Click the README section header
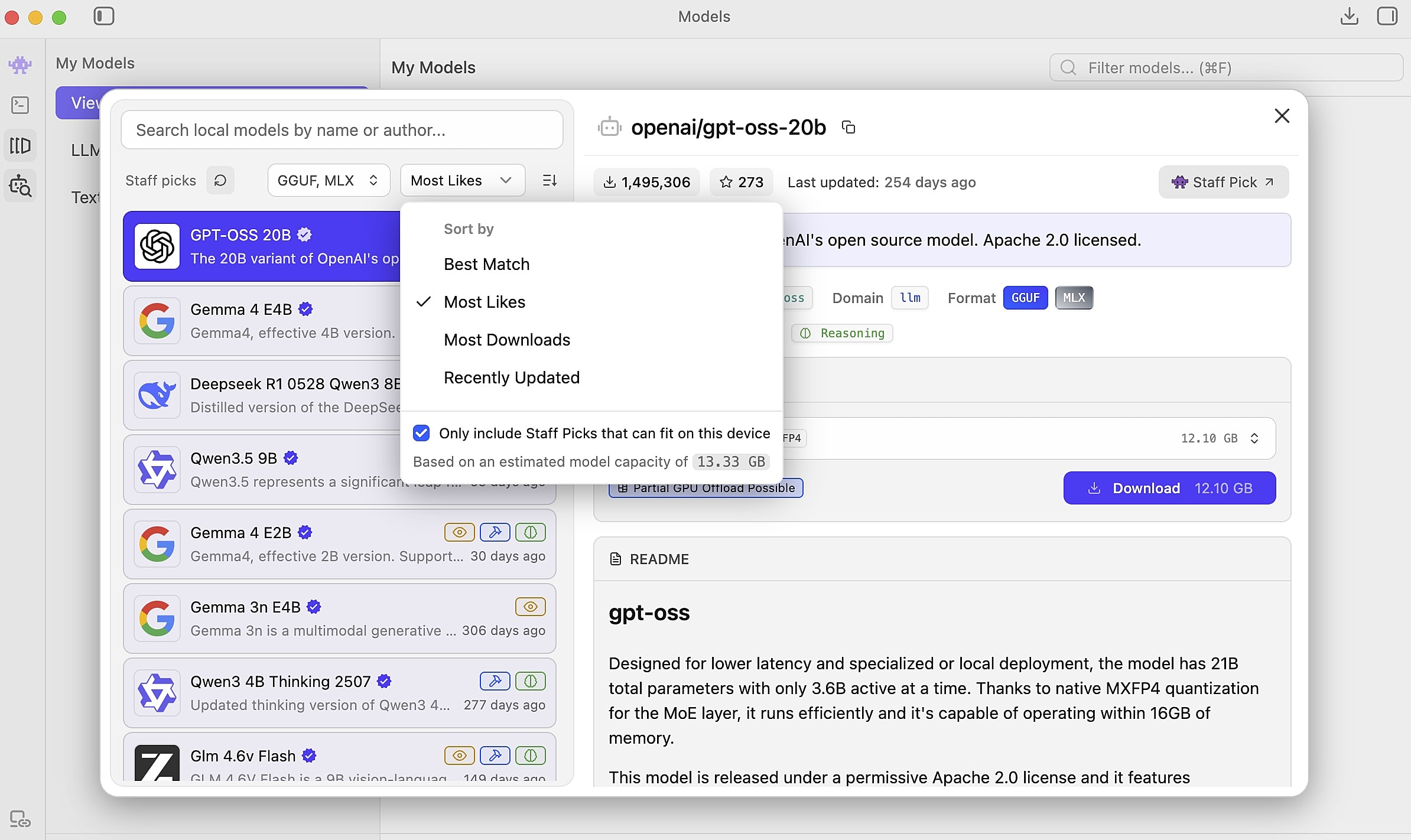 tap(942, 559)
